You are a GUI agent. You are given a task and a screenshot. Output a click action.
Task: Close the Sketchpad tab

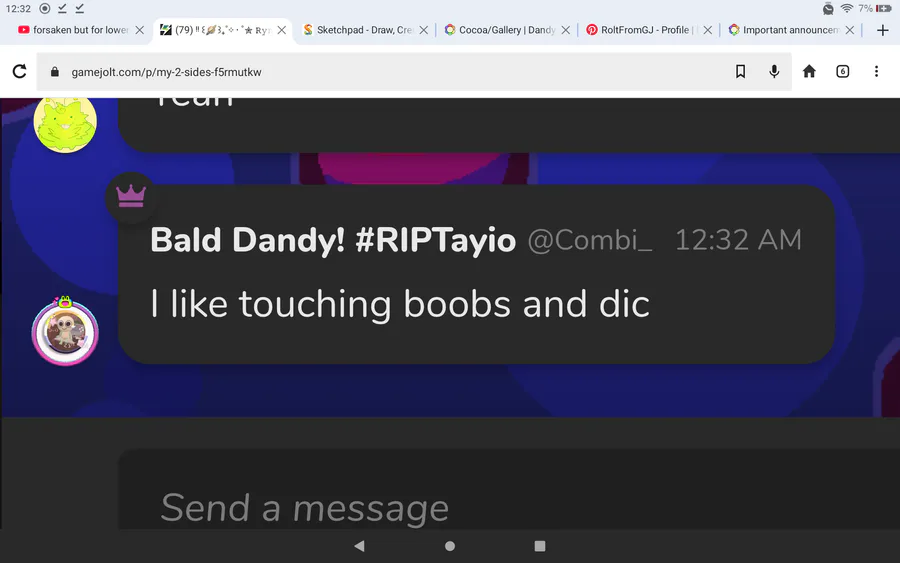[424, 30]
